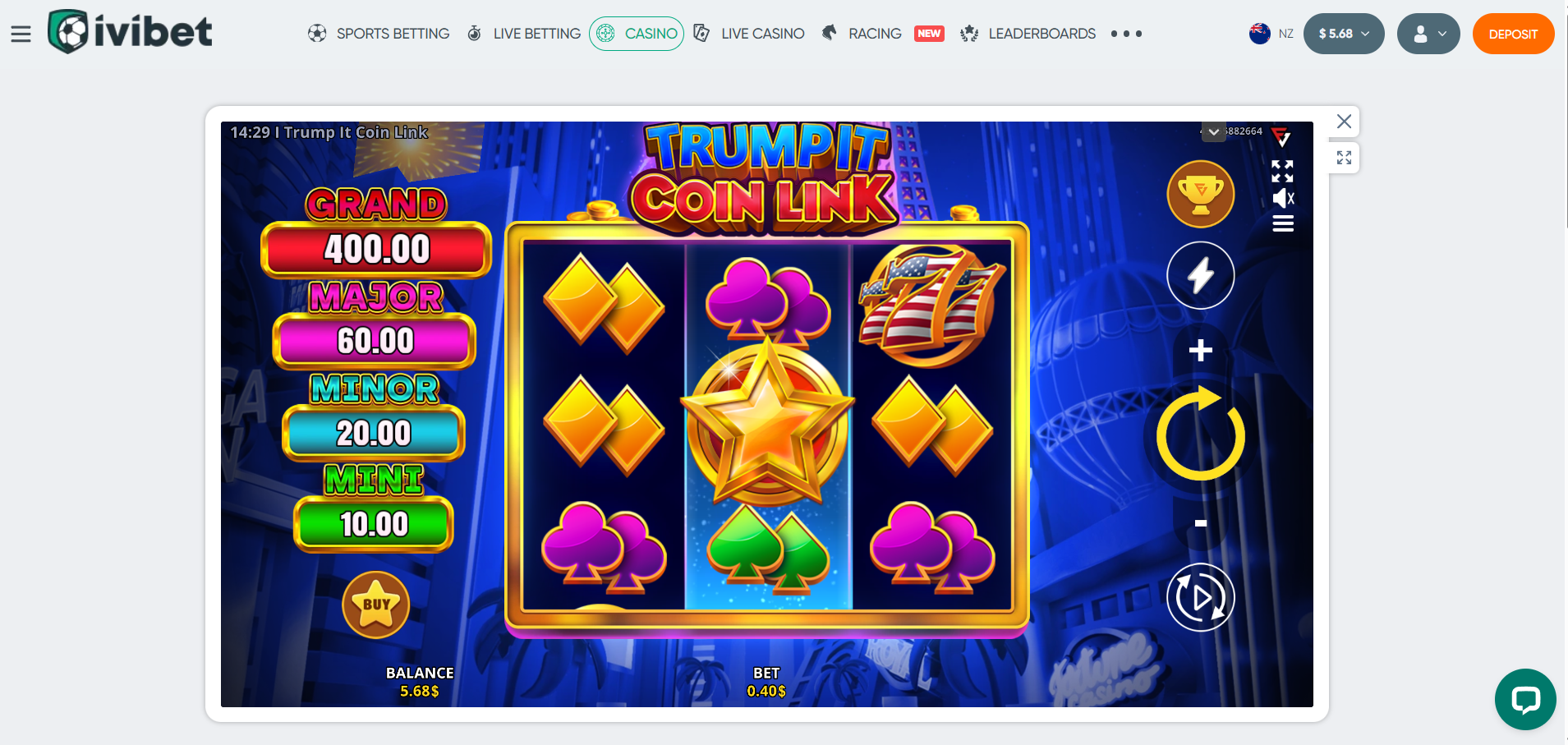
Task: Toggle the muted sound speaker icon
Action: (x=1283, y=198)
